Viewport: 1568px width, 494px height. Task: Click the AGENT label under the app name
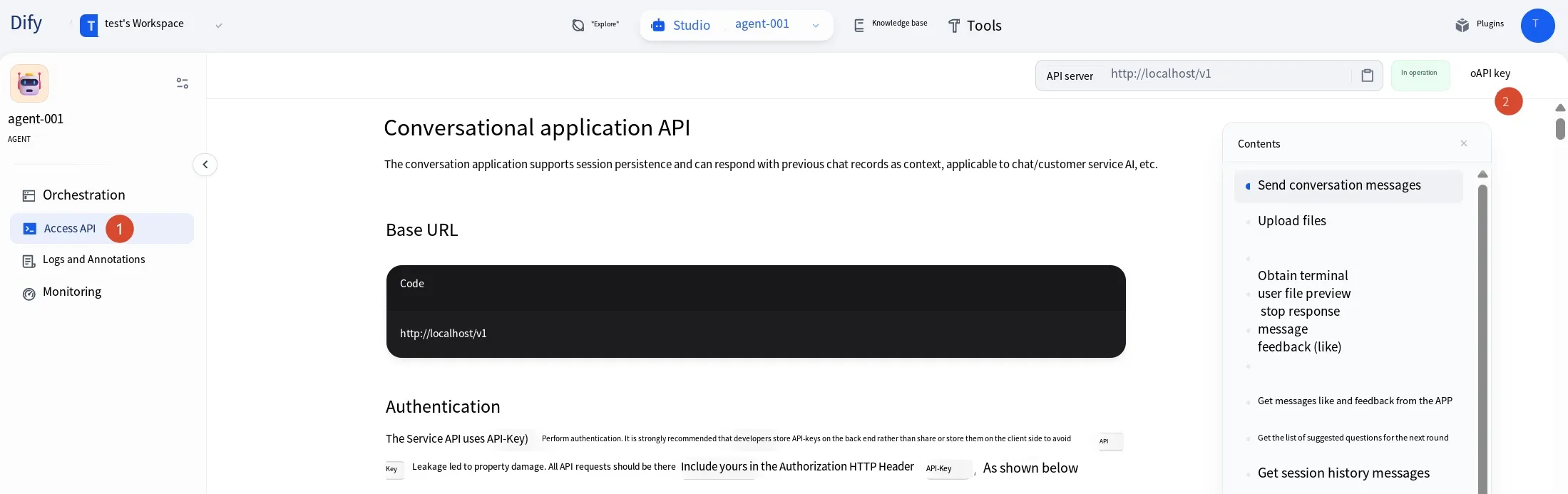point(19,140)
